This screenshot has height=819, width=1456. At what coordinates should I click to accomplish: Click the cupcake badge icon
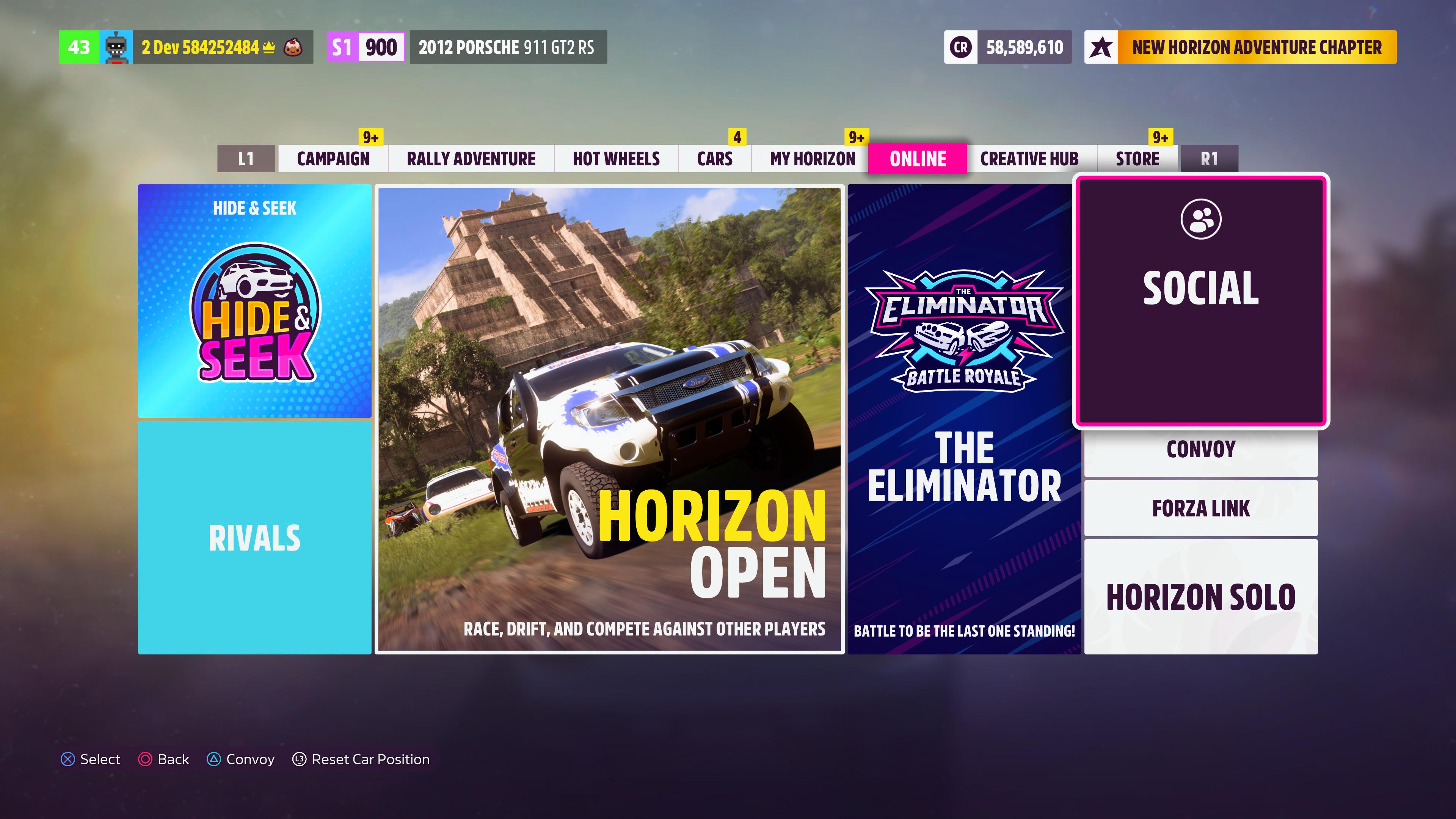293,47
